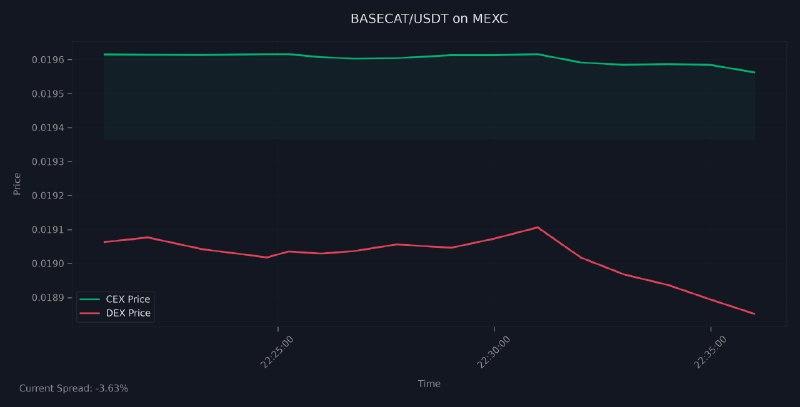Image resolution: width=800 pixels, height=407 pixels.
Task: Click the Price y-axis title
Action: coord(17,184)
